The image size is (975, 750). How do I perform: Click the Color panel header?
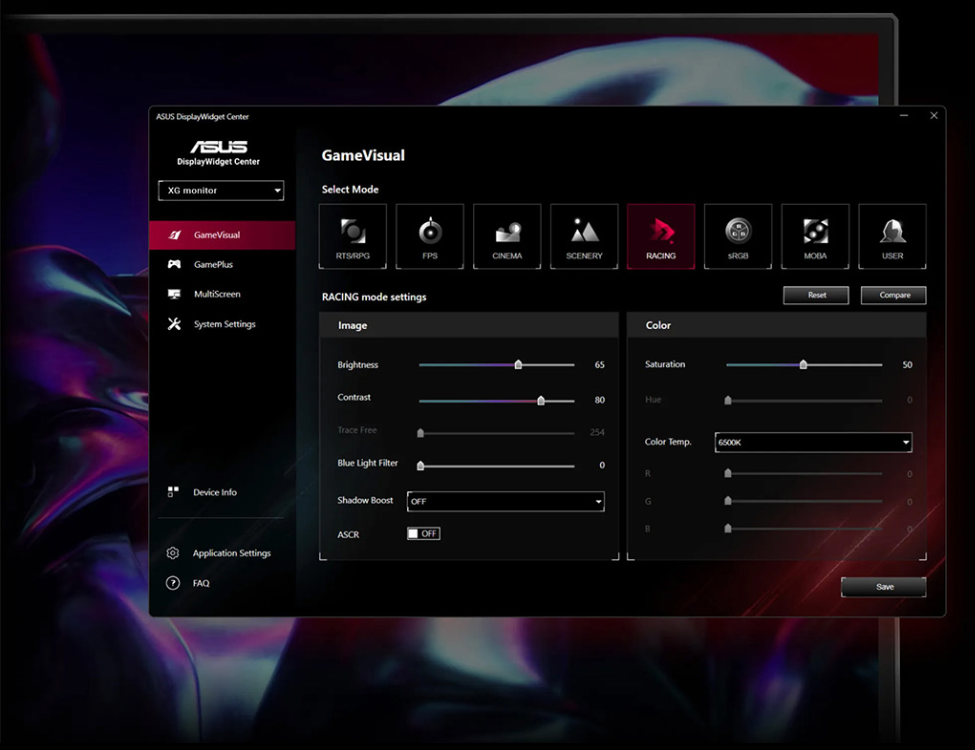tap(777, 325)
